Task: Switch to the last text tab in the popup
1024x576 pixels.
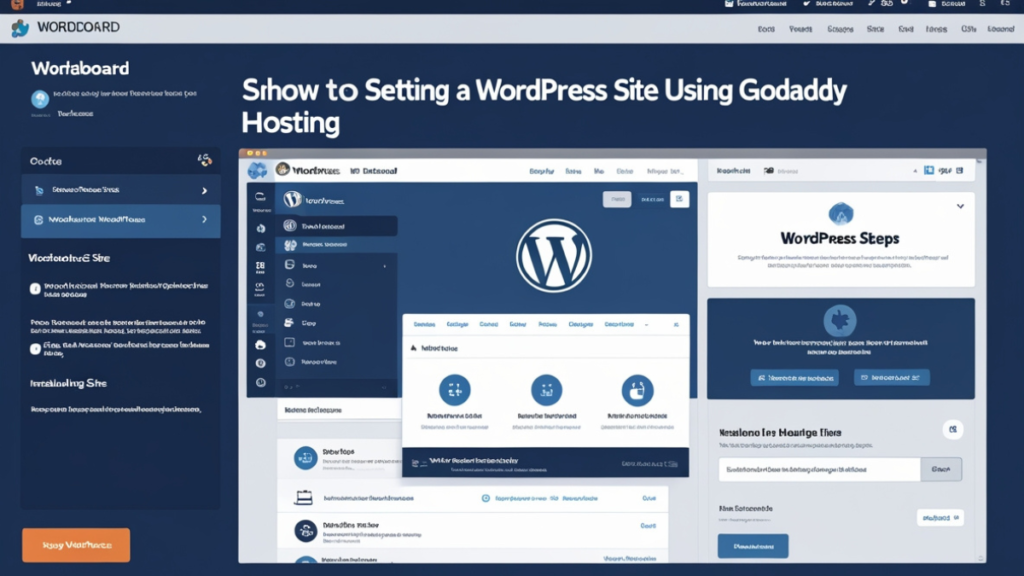Action: tap(619, 325)
